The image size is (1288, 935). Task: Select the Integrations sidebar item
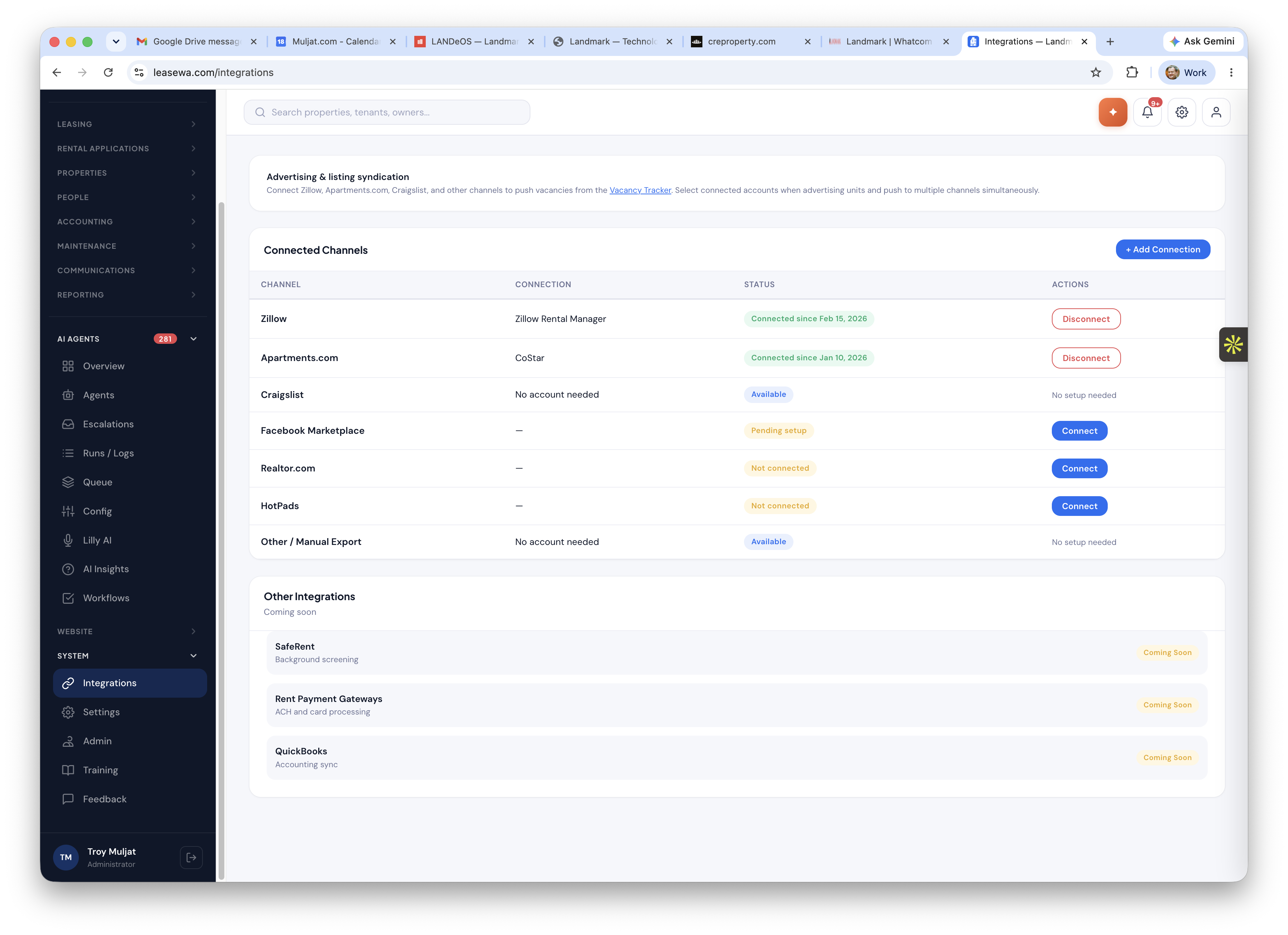(129, 683)
